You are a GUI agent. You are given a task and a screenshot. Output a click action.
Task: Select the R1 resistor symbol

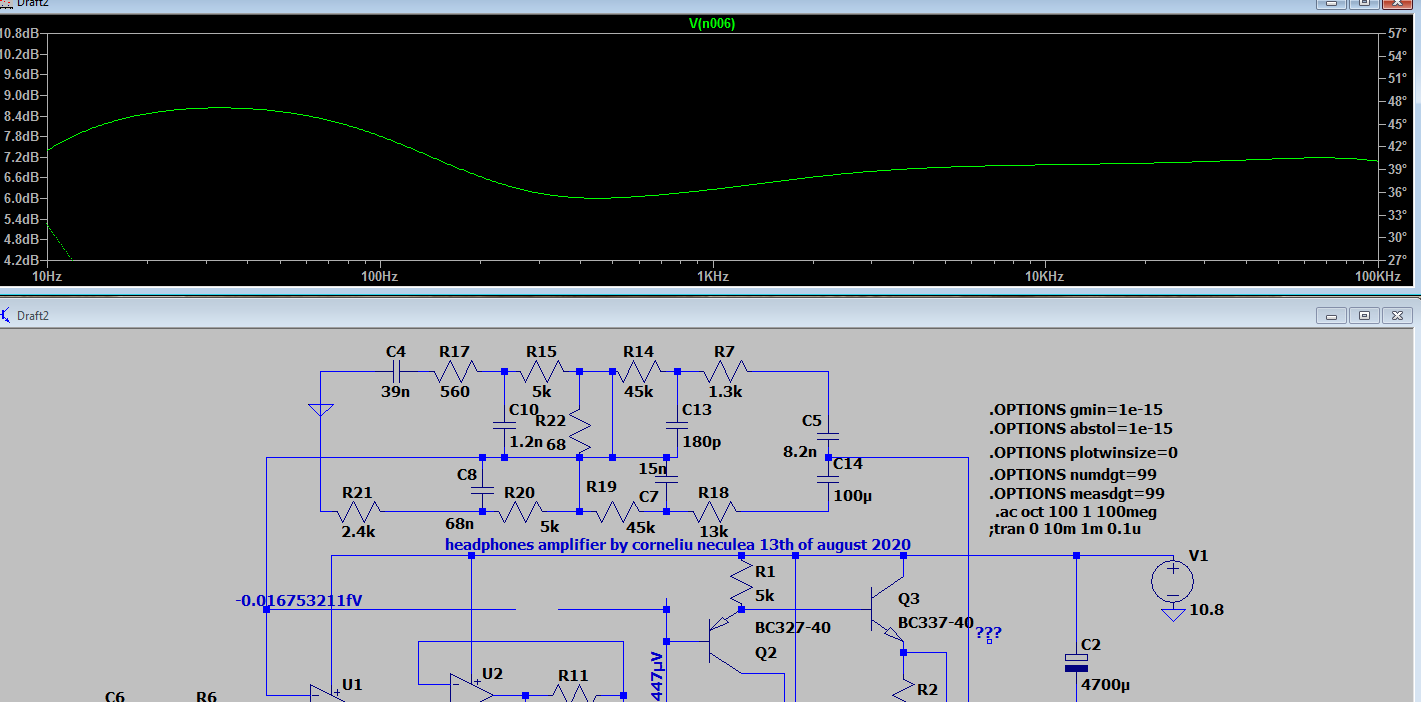[741, 582]
